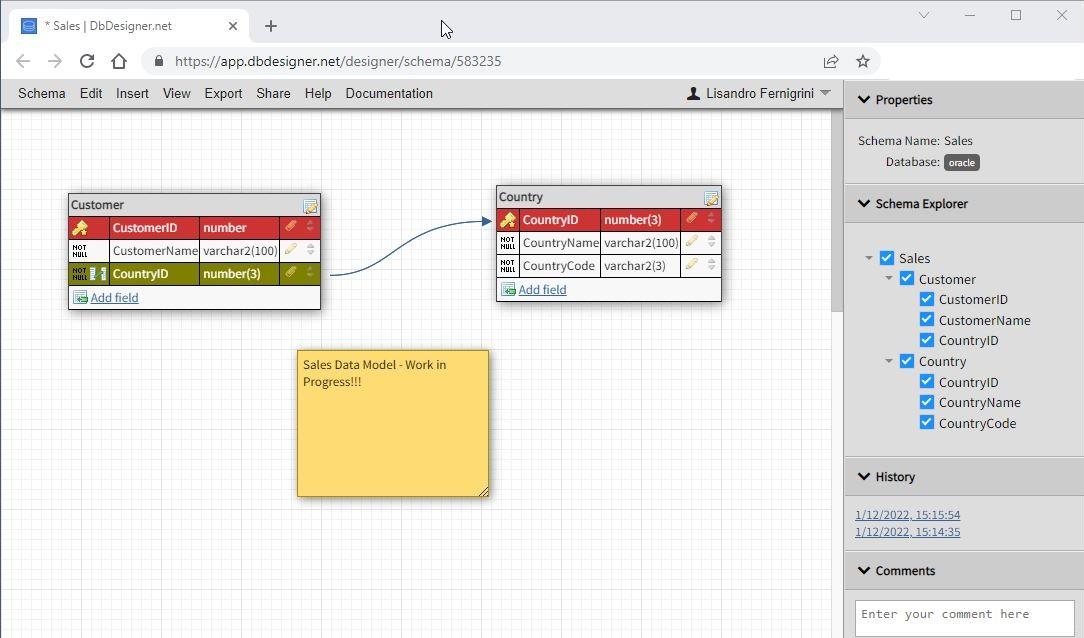Open the Share menu
Viewport: 1084px width, 638px height.
click(273, 93)
